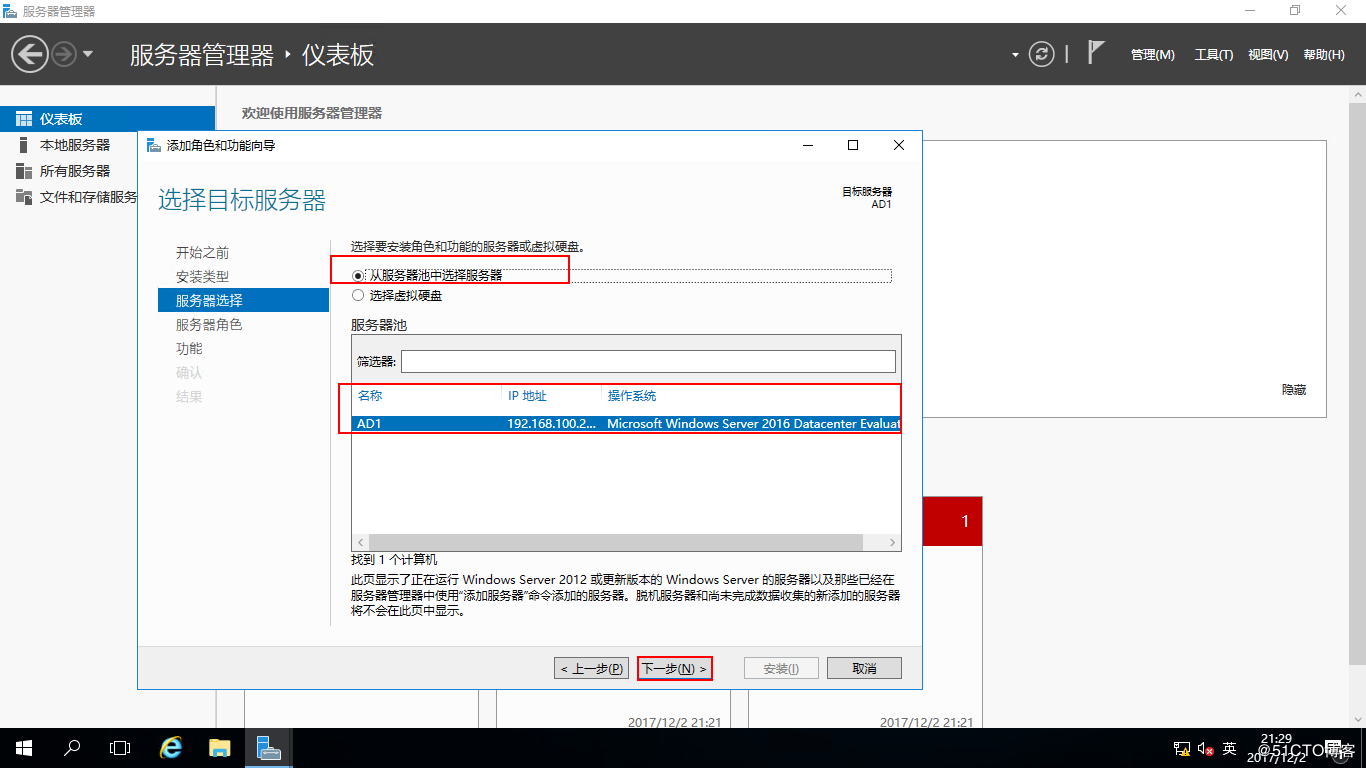
Task: Click the 仪表板 dashboard icon in sidebar
Action: (24, 119)
